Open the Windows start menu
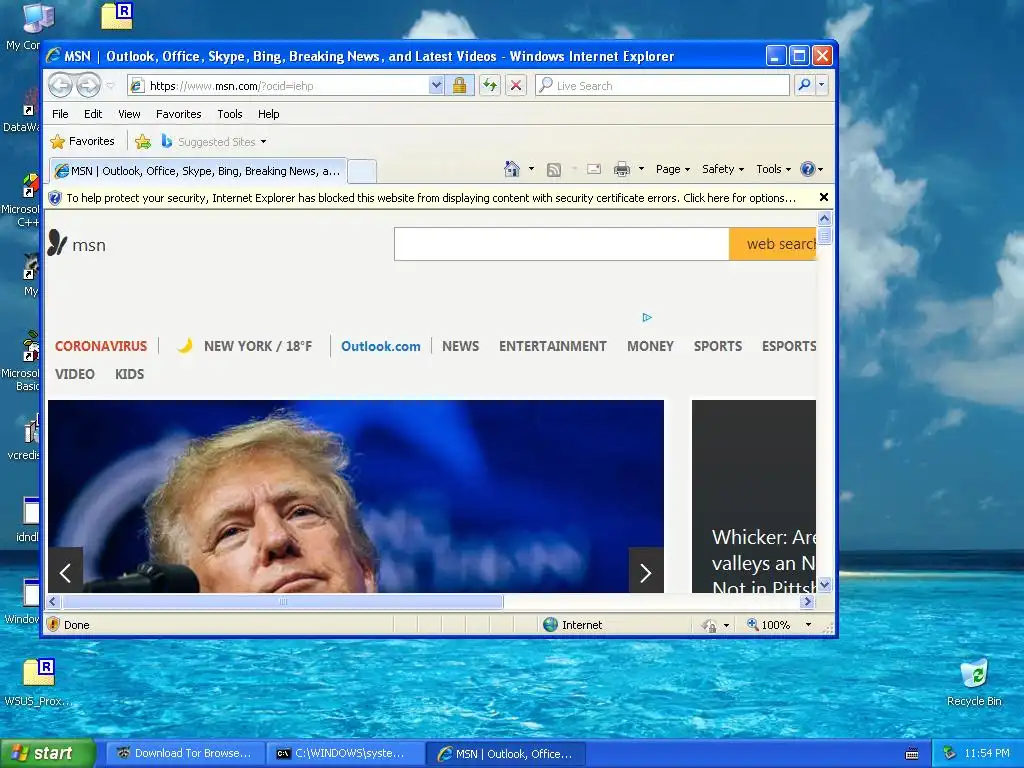The height and width of the screenshot is (768, 1024). 47,753
